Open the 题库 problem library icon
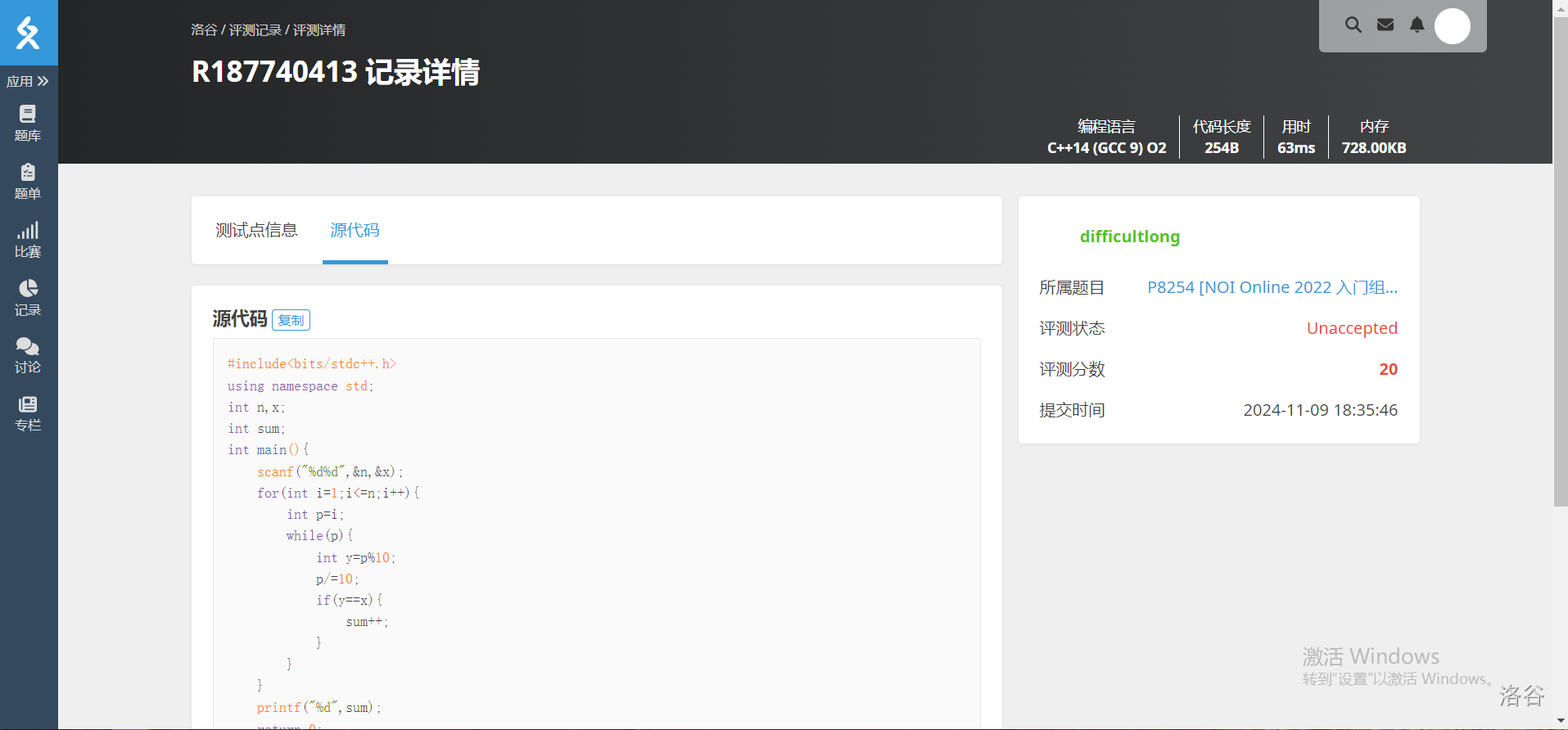The image size is (1568, 730). pyautogui.click(x=28, y=124)
